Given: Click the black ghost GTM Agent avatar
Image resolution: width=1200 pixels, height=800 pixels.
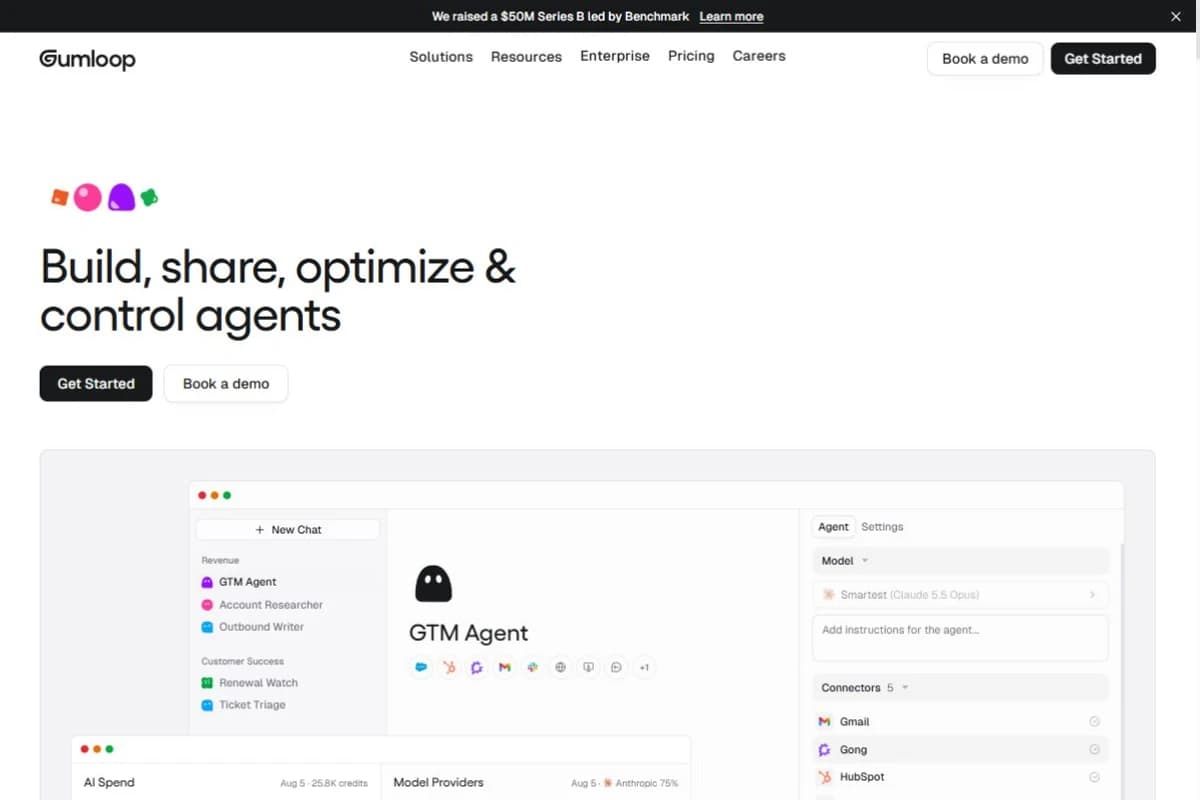Looking at the screenshot, I should (x=433, y=584).
